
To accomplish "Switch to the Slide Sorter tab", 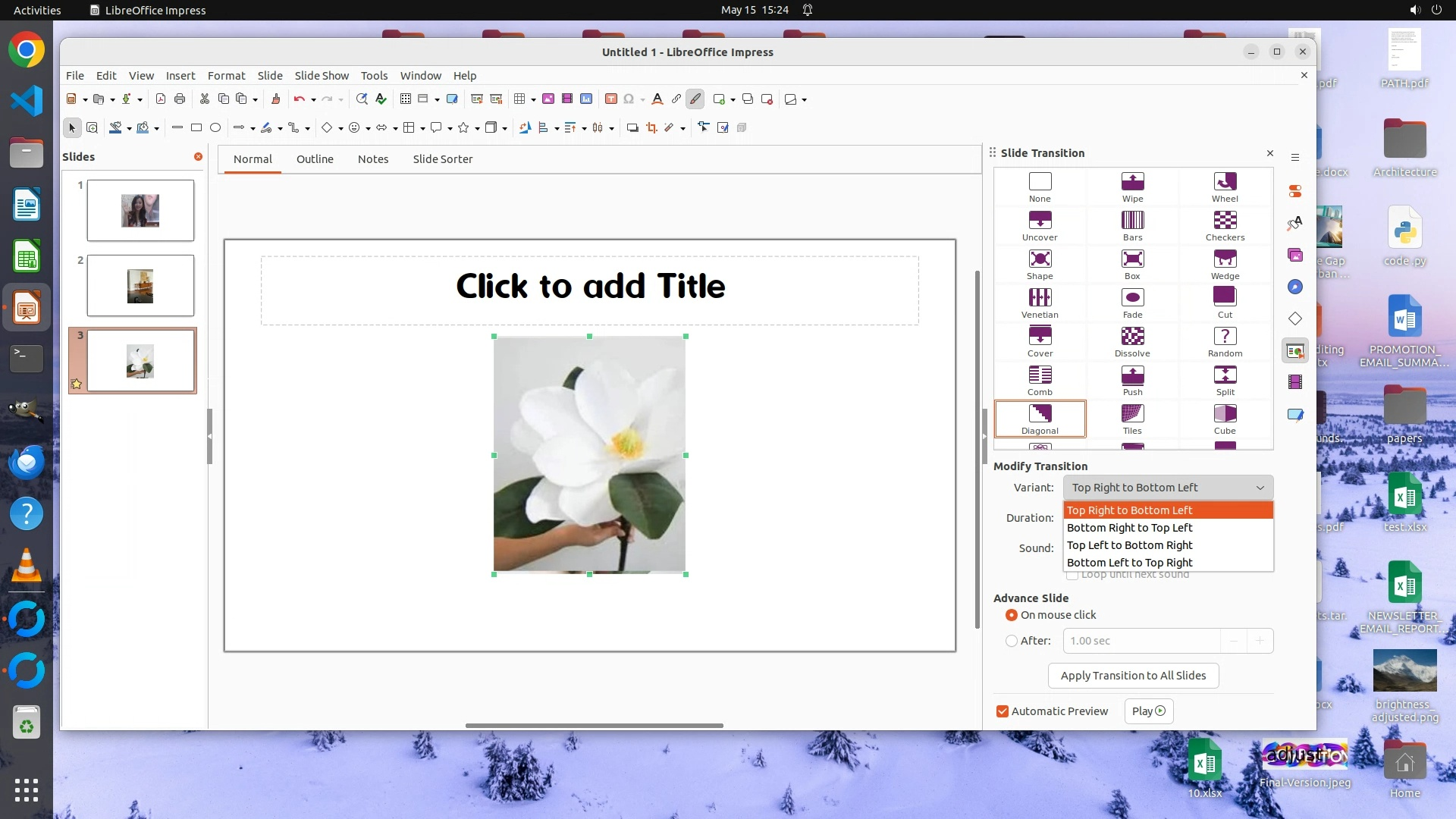I will pyautogui.click(x=442, y=159).
